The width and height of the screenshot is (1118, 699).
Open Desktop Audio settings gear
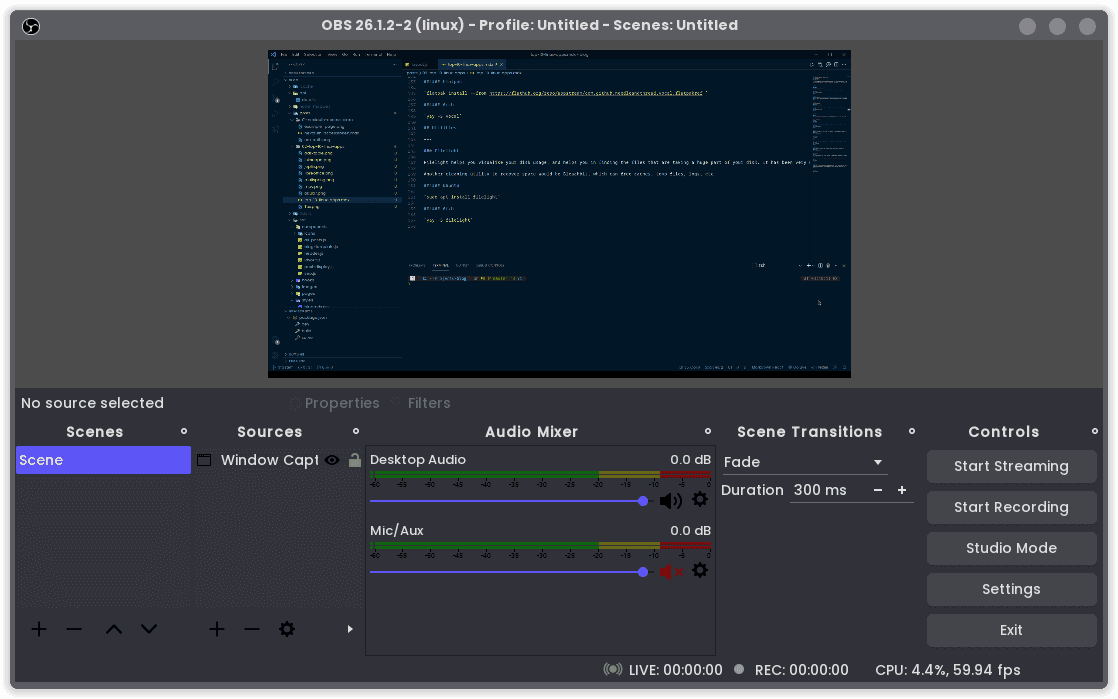[x=700, y=500]
